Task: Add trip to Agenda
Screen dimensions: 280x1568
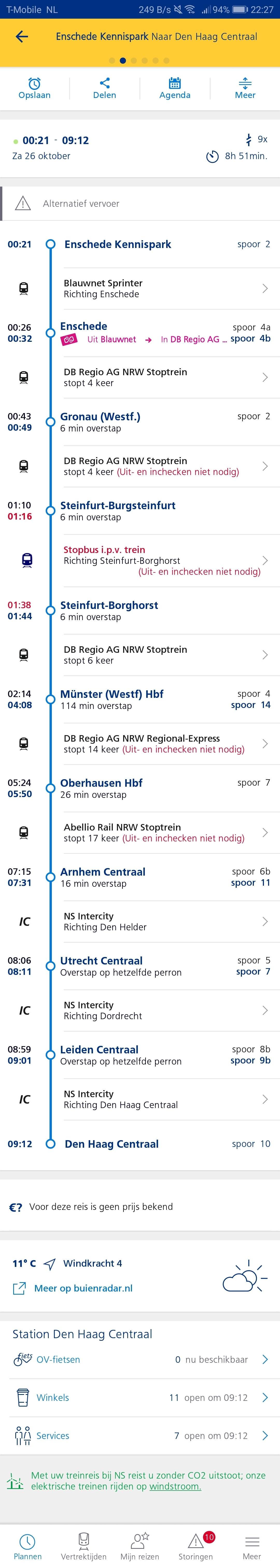Action: [175, 88]
